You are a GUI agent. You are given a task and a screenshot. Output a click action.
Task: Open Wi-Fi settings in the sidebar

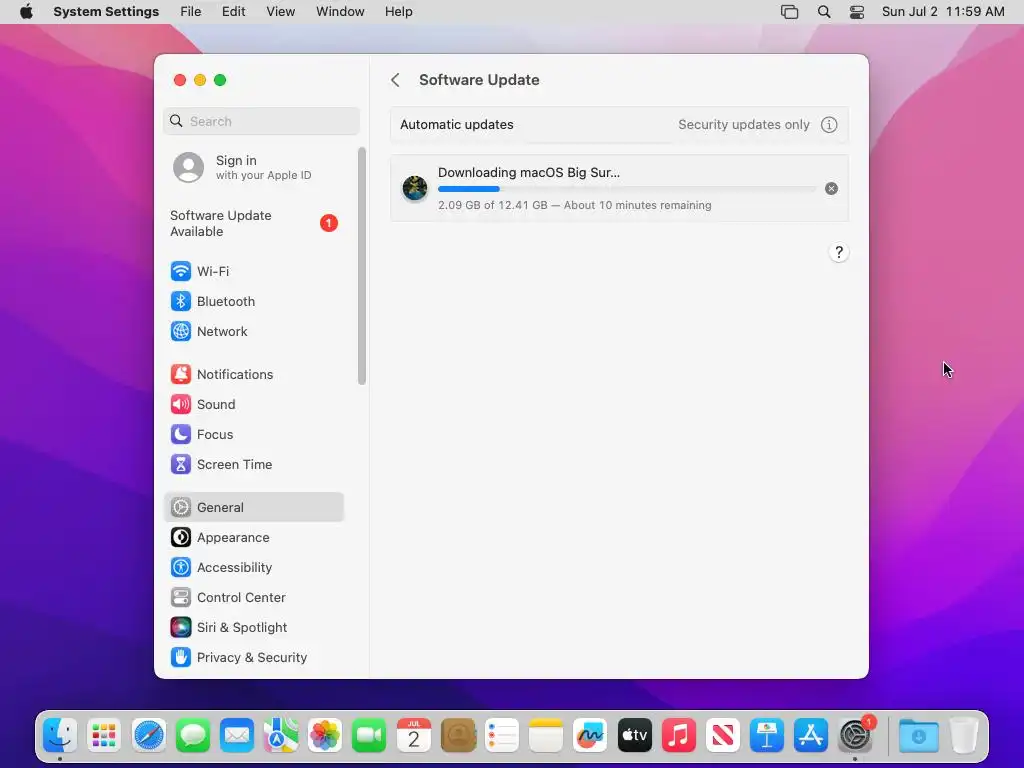pos(253,271)
